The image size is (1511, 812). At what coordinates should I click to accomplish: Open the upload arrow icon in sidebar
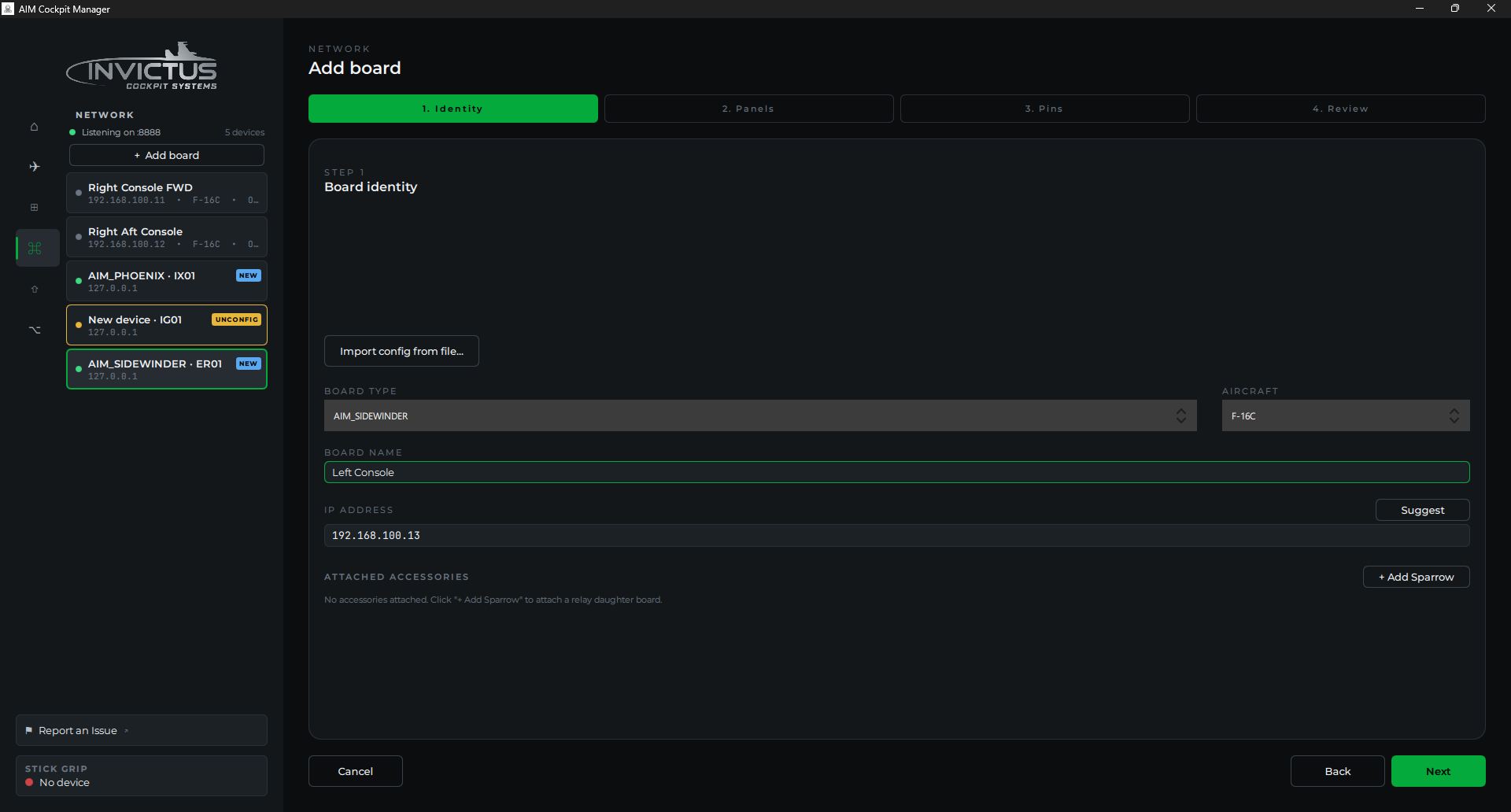click(34, 290)
